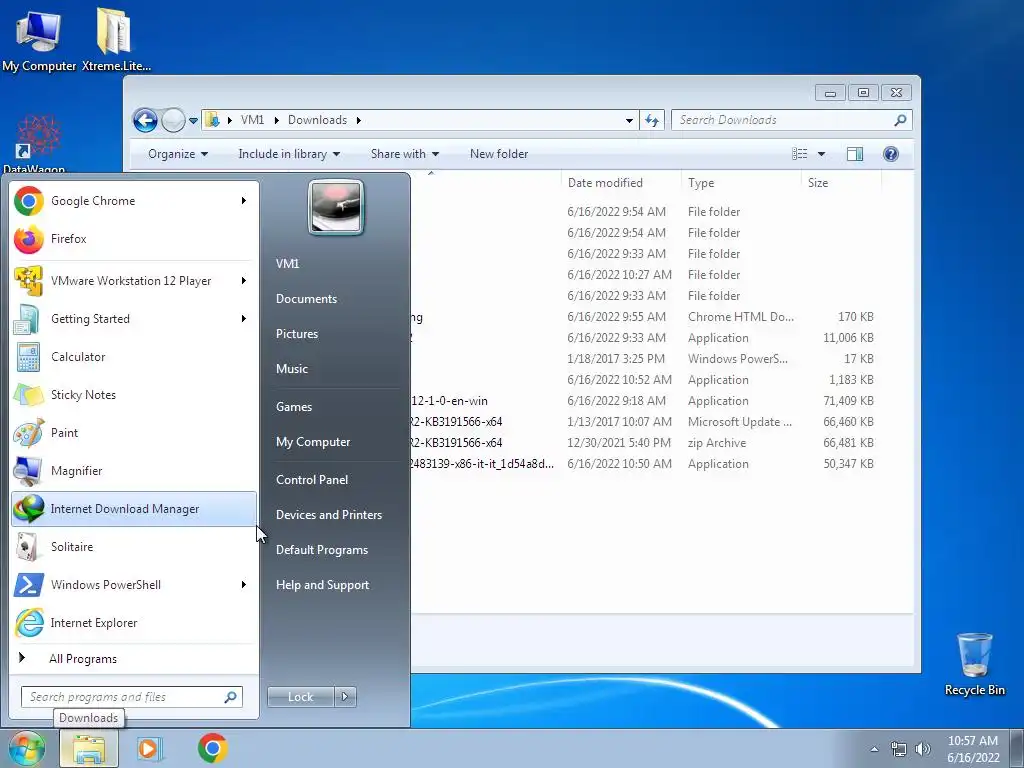The image size is (1024, 768).
Task: Open Share with dropdown
Action: pyautogui.click(x=405, y=154)
